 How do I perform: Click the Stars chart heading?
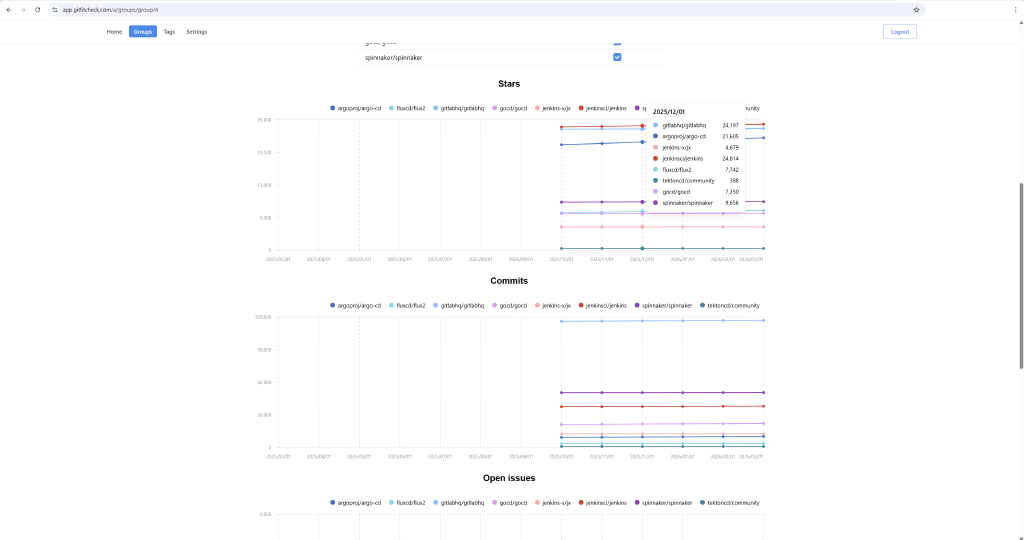(x=509, y=84)
